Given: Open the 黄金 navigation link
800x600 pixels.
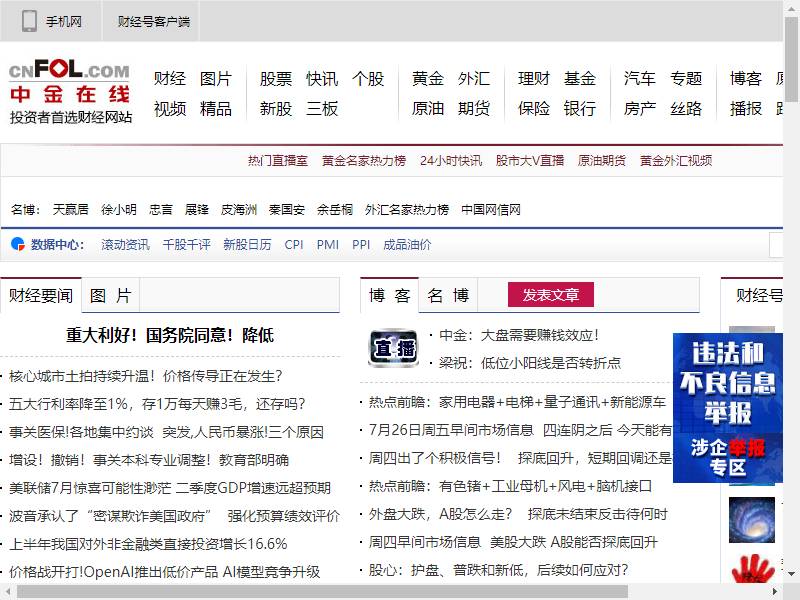Looking at the screenshot, I should click(x=428, y=79).
